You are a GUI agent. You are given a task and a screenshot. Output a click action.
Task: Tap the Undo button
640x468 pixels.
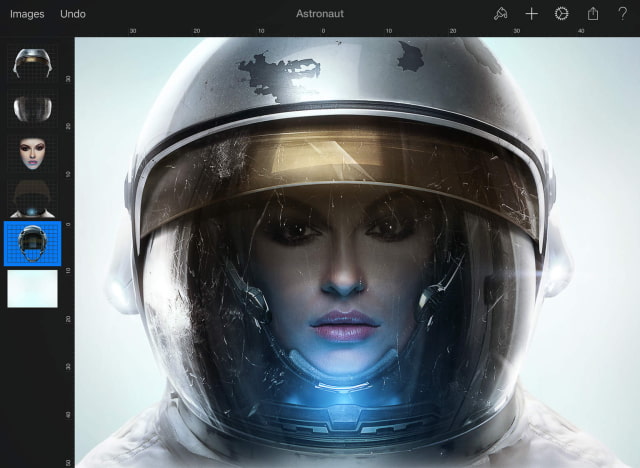73,14
